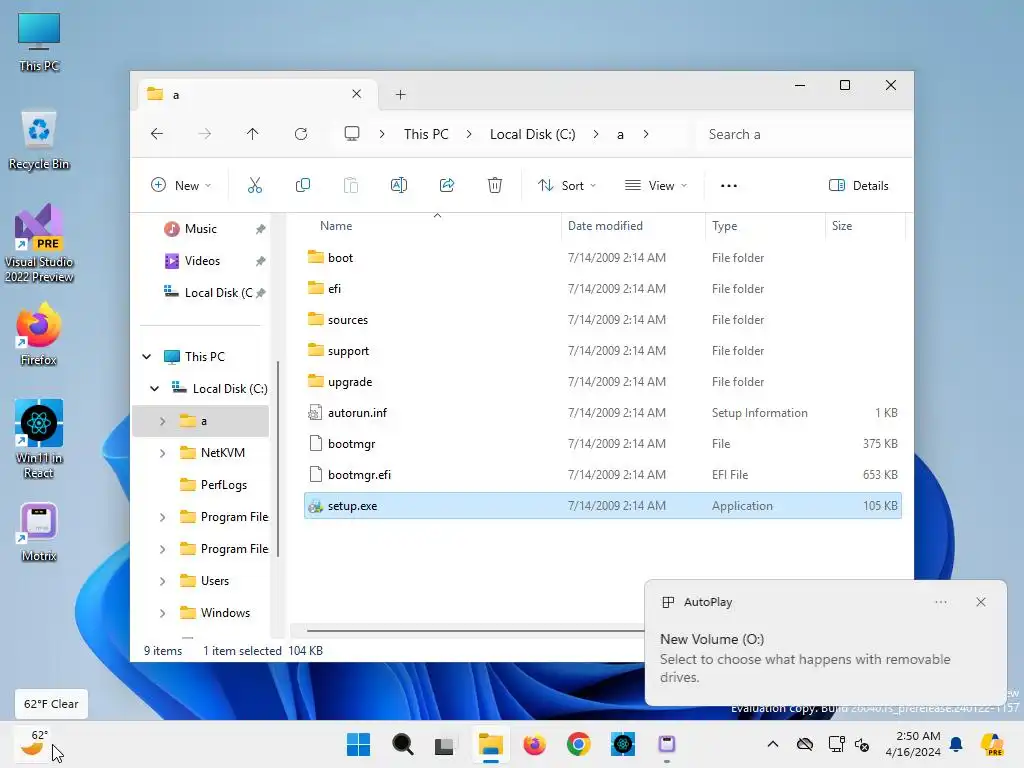
Task: Select the Motrix desktop shortcut
Action: tap(39, 532)
